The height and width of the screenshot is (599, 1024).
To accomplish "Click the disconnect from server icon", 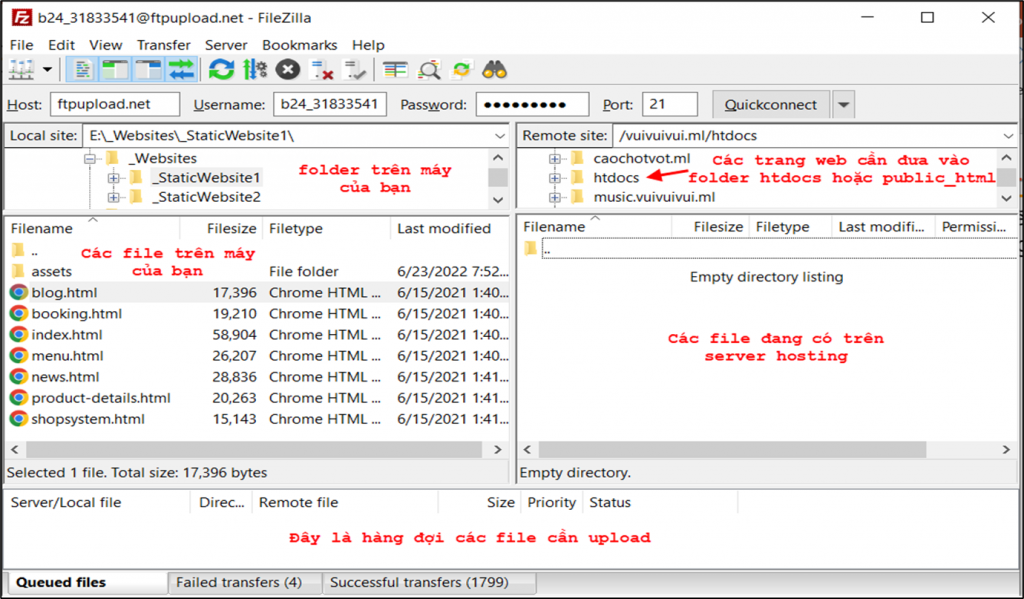I will point(322,70).
